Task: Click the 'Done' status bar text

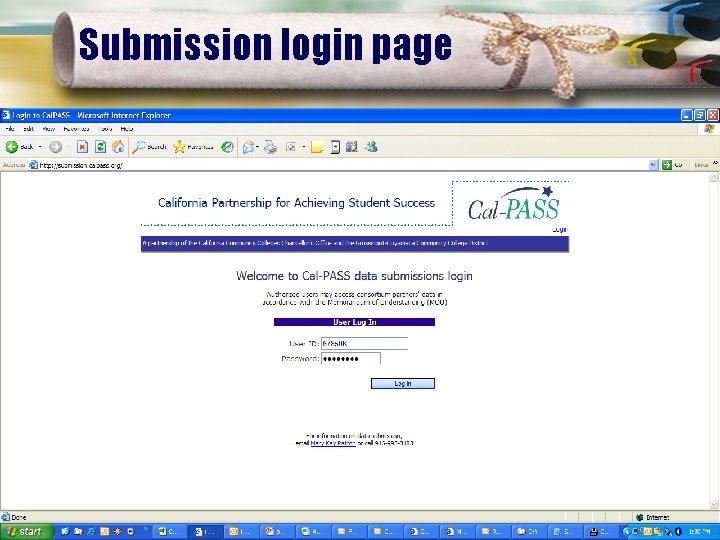Action: (x=19, y=518)
